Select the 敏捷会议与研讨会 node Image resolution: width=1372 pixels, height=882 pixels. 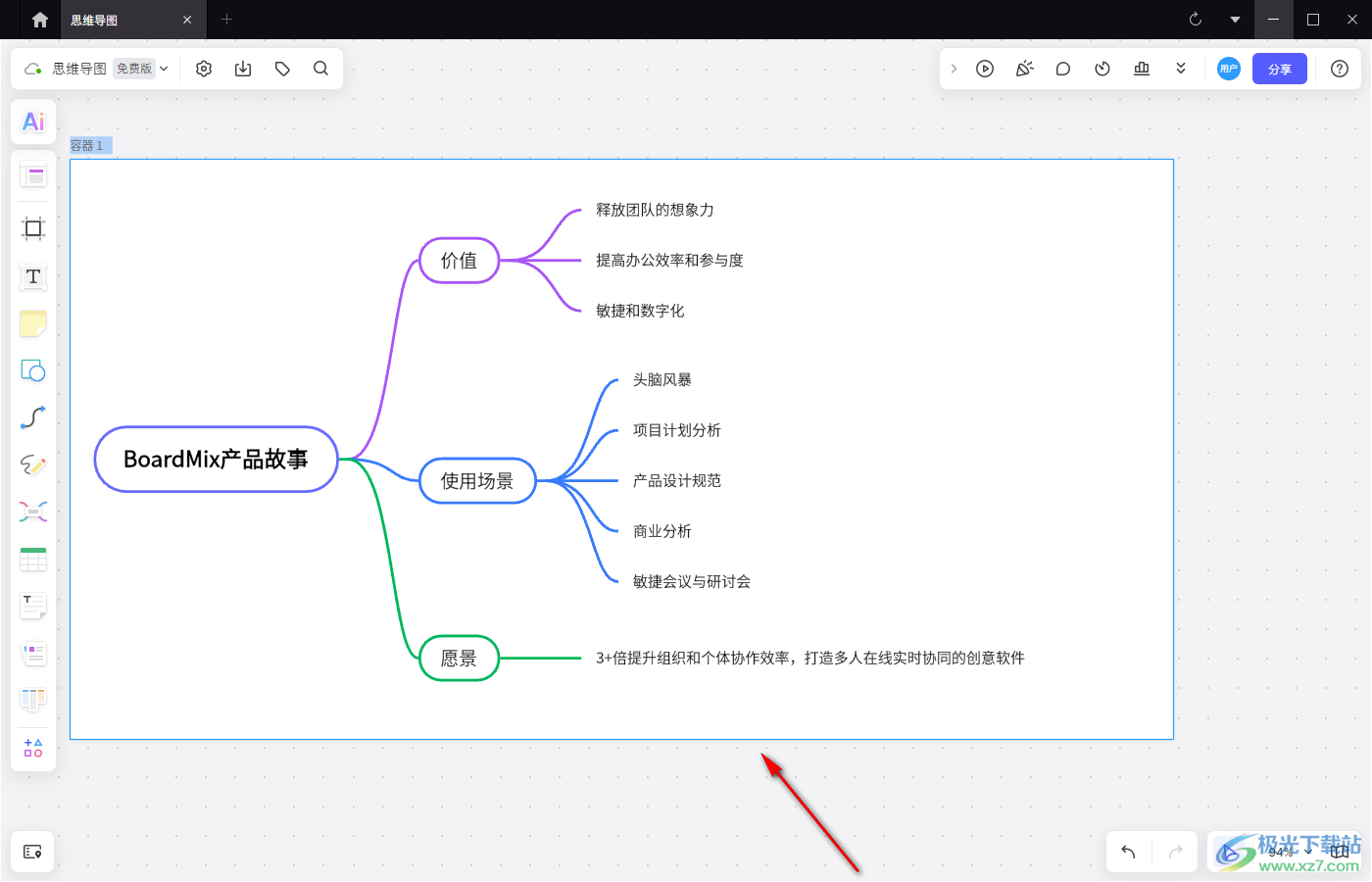click(692, 581)
